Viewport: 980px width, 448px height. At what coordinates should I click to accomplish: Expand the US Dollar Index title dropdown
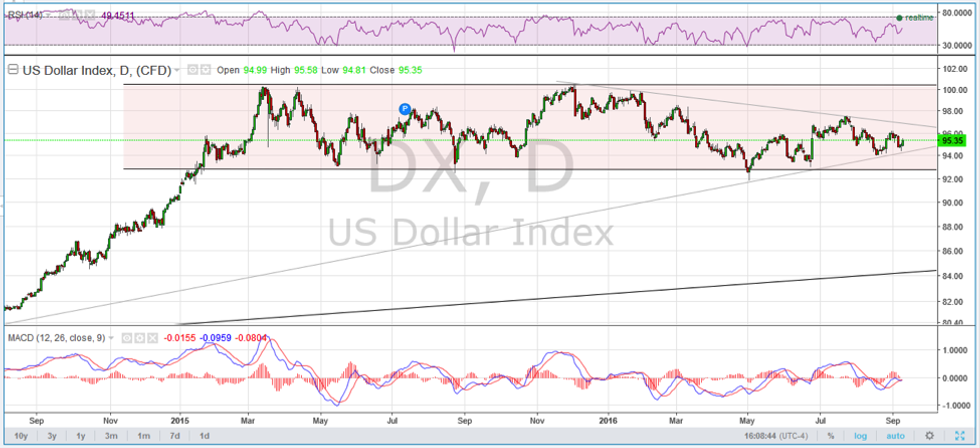pyautogui.click(x=178, y=70)
